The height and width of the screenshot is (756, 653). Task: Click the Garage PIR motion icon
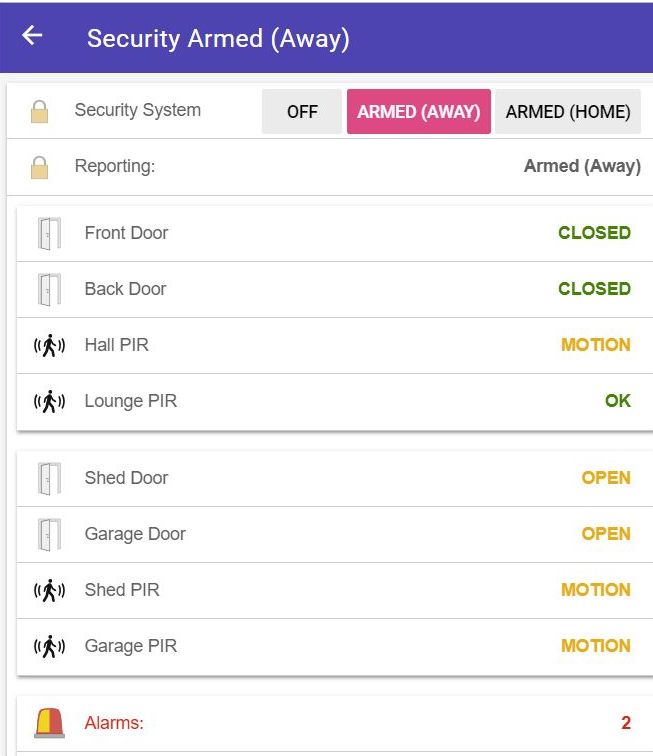point(49,646)
